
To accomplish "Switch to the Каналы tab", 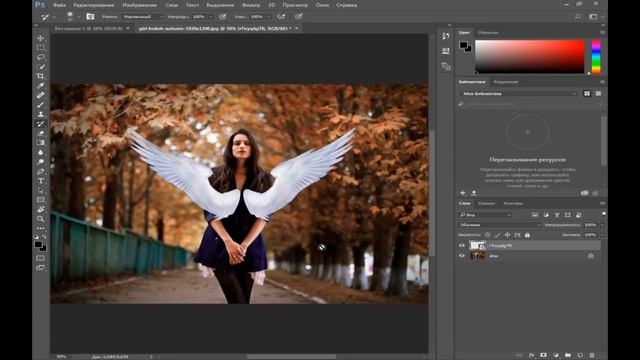I will pyautogui.click(x=487, y=203).
